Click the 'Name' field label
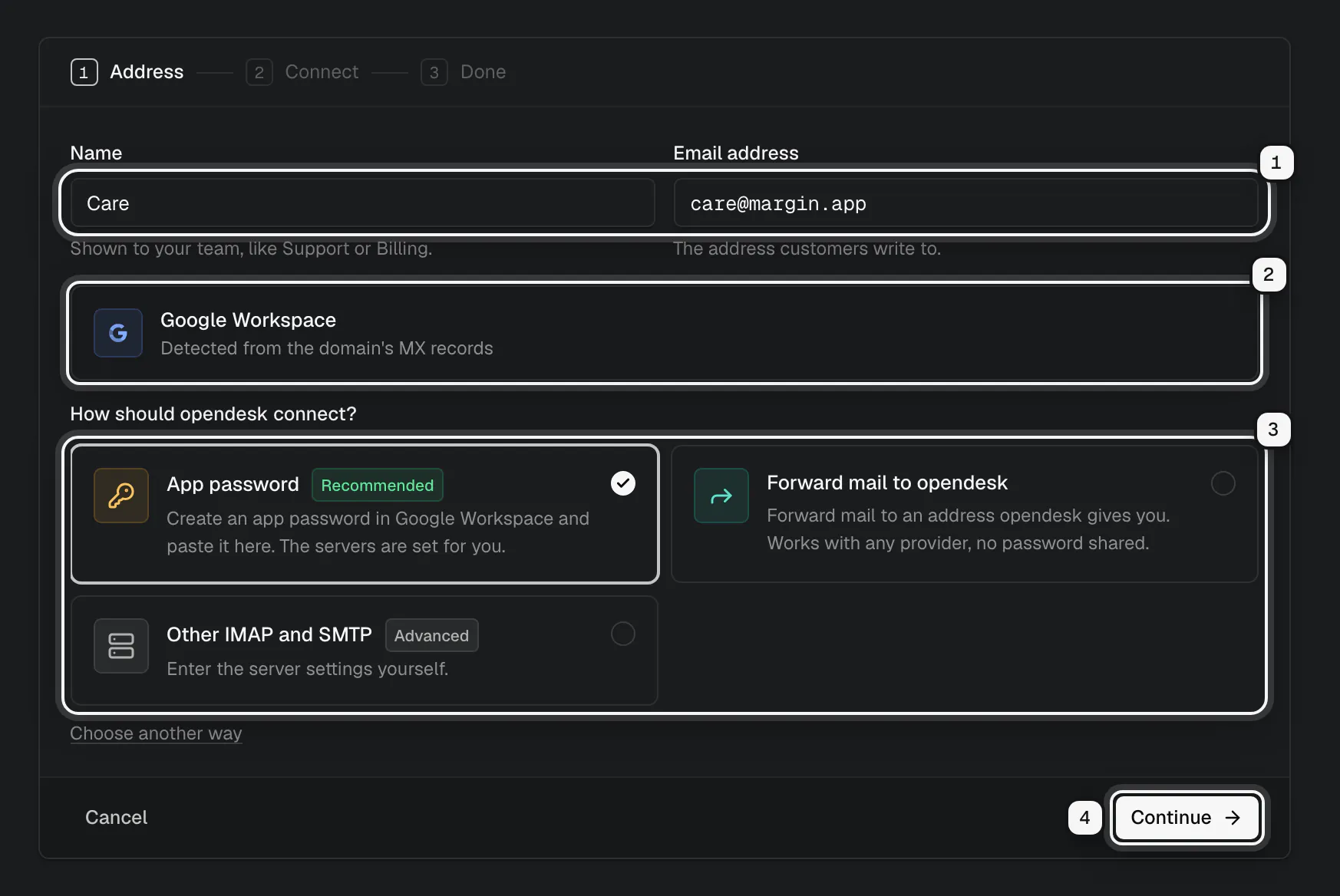1340x896 pixels. coord(96,153)
